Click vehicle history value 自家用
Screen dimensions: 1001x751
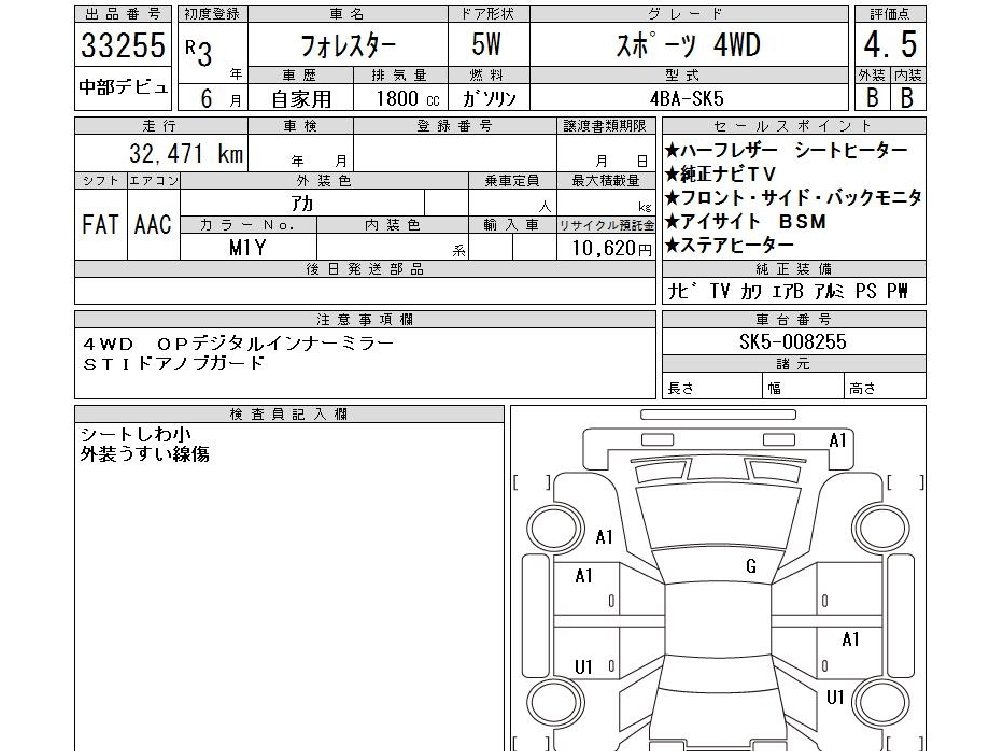pyautogui.click(x=301, y=99)
